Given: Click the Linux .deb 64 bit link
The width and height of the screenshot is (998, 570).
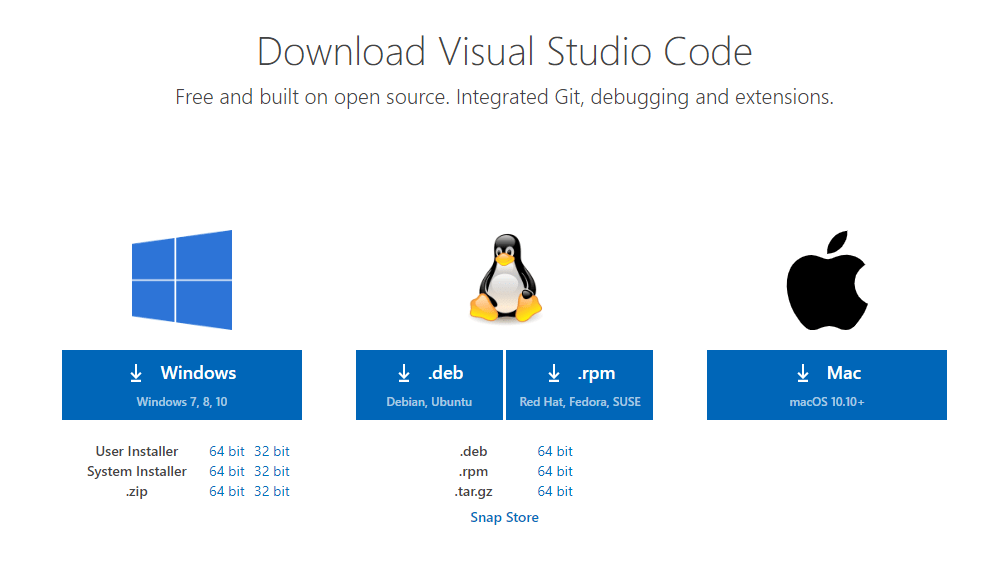Looking at the screenshot, I should click(555, 451).
